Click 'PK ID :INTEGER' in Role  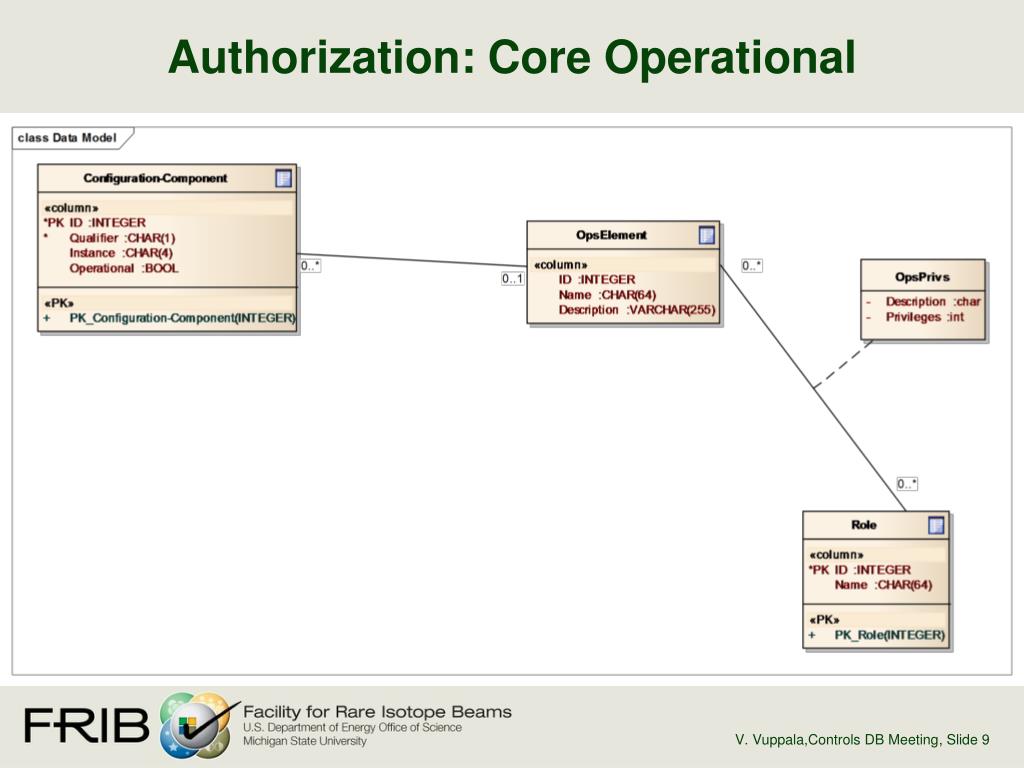860,569
